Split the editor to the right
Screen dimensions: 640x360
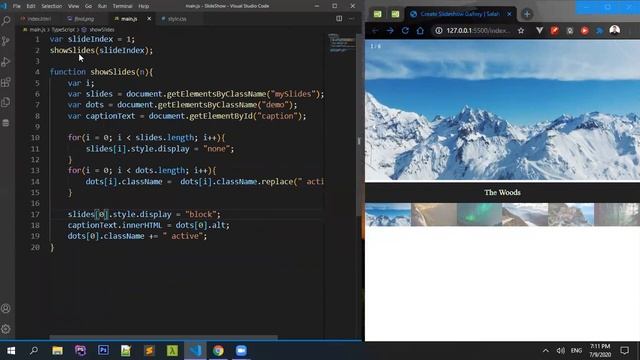(x=339, y=18)
